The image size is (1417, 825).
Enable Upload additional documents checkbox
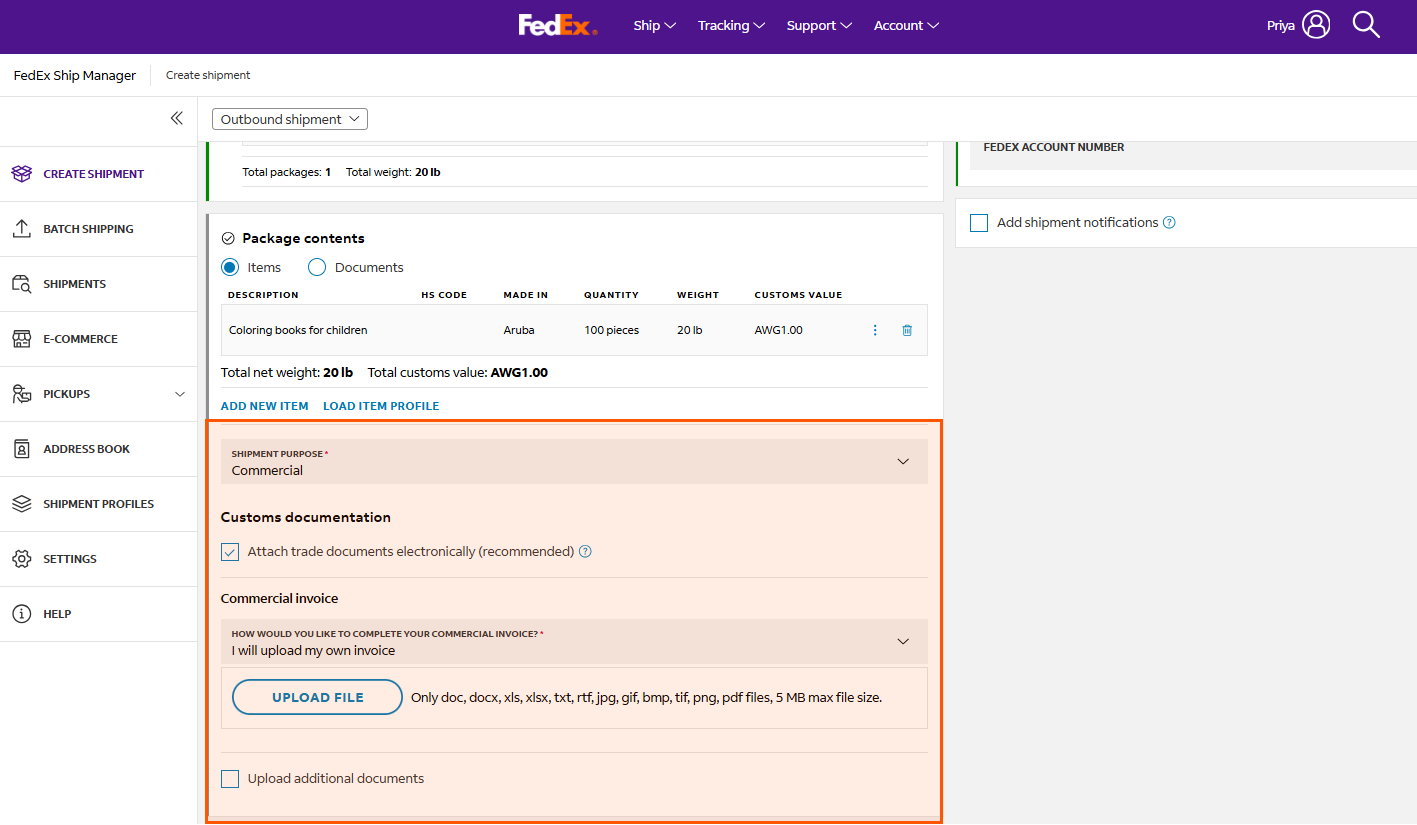click(230, 779)
